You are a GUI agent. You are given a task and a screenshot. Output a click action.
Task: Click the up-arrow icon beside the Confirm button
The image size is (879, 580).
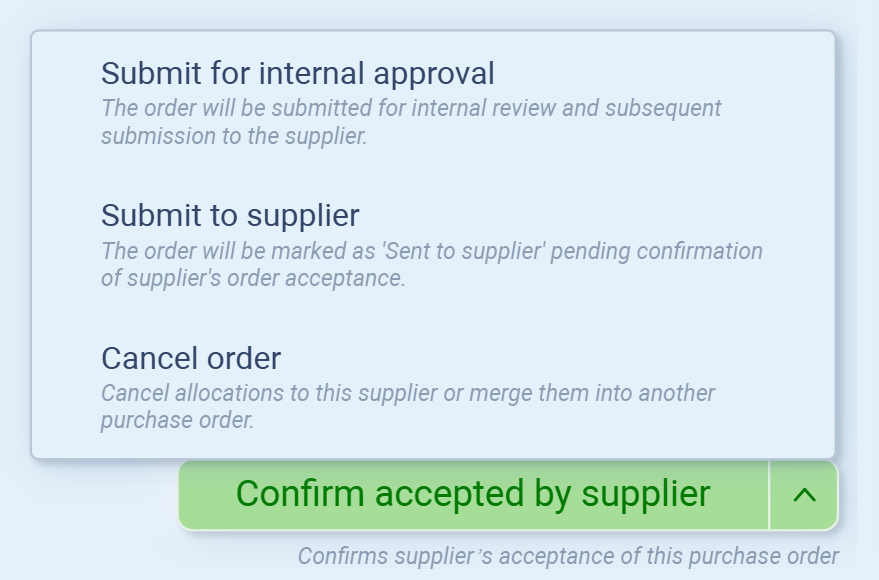[804, 495]
